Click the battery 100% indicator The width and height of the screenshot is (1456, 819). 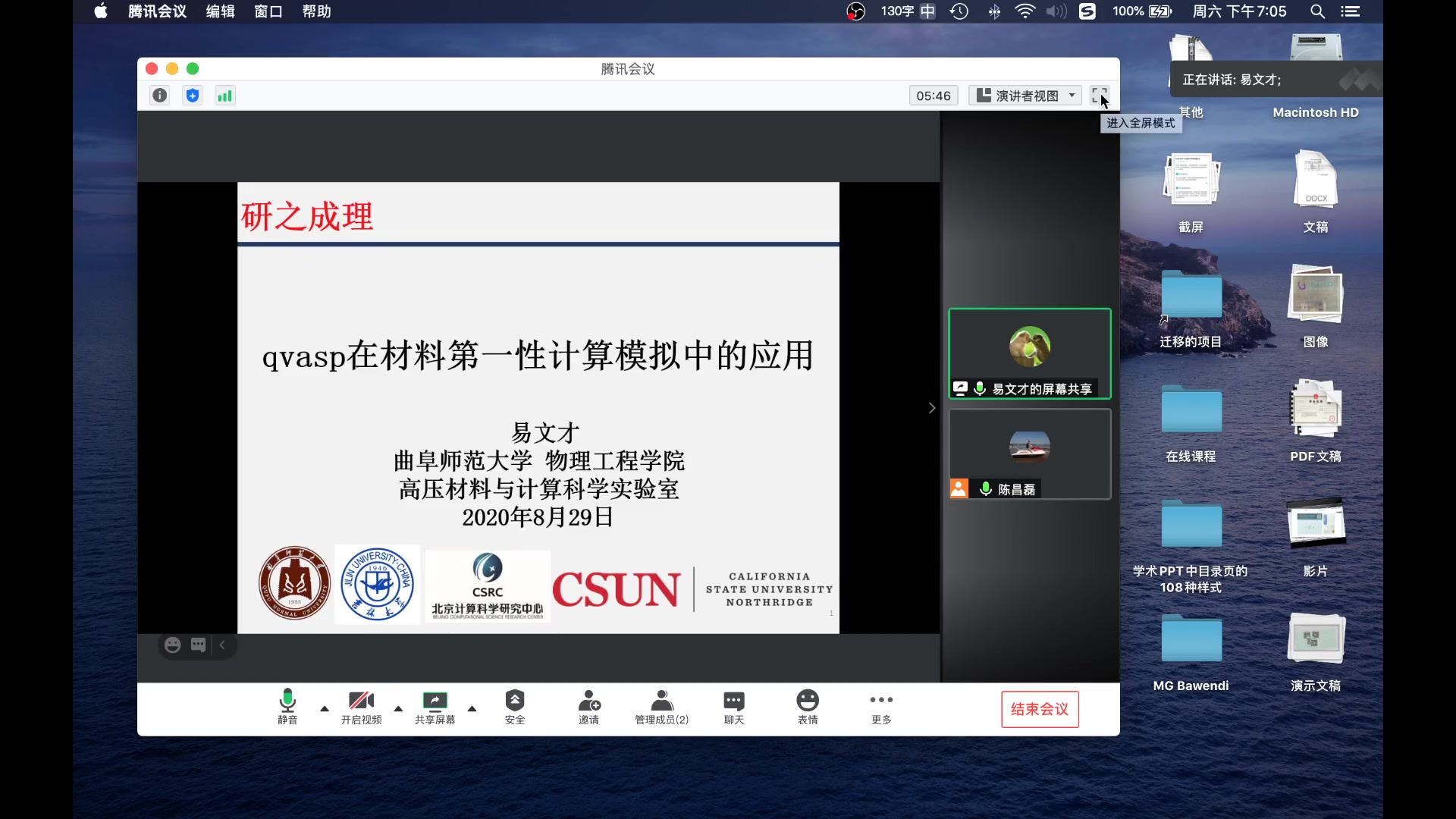pos(1142,11)
